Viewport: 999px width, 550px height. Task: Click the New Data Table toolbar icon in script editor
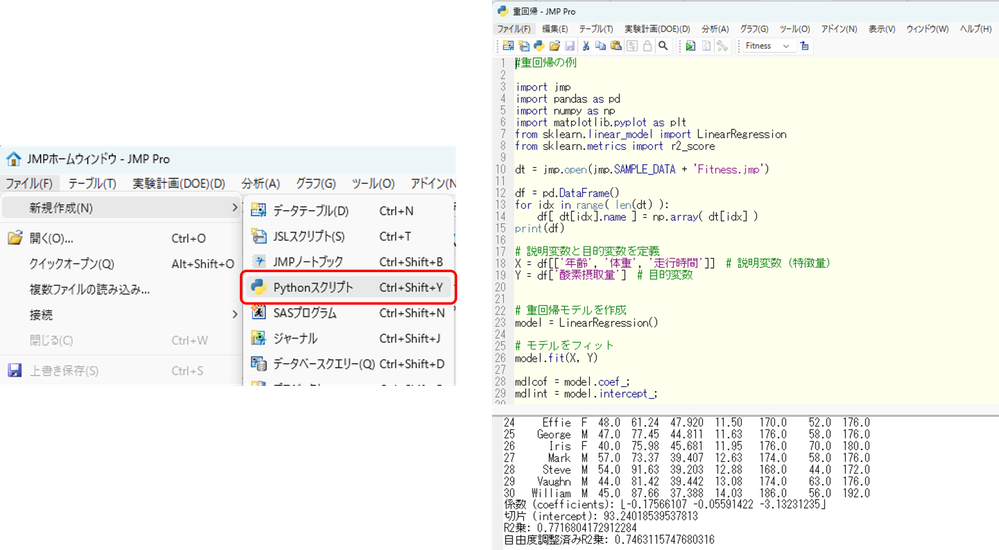[x=508, y=46]
